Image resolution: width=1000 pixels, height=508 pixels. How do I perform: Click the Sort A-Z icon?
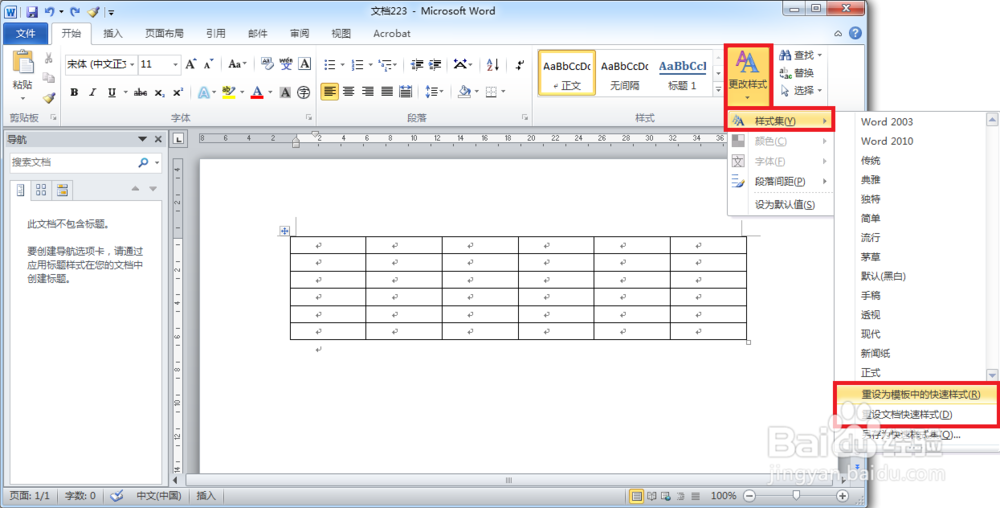493,64
